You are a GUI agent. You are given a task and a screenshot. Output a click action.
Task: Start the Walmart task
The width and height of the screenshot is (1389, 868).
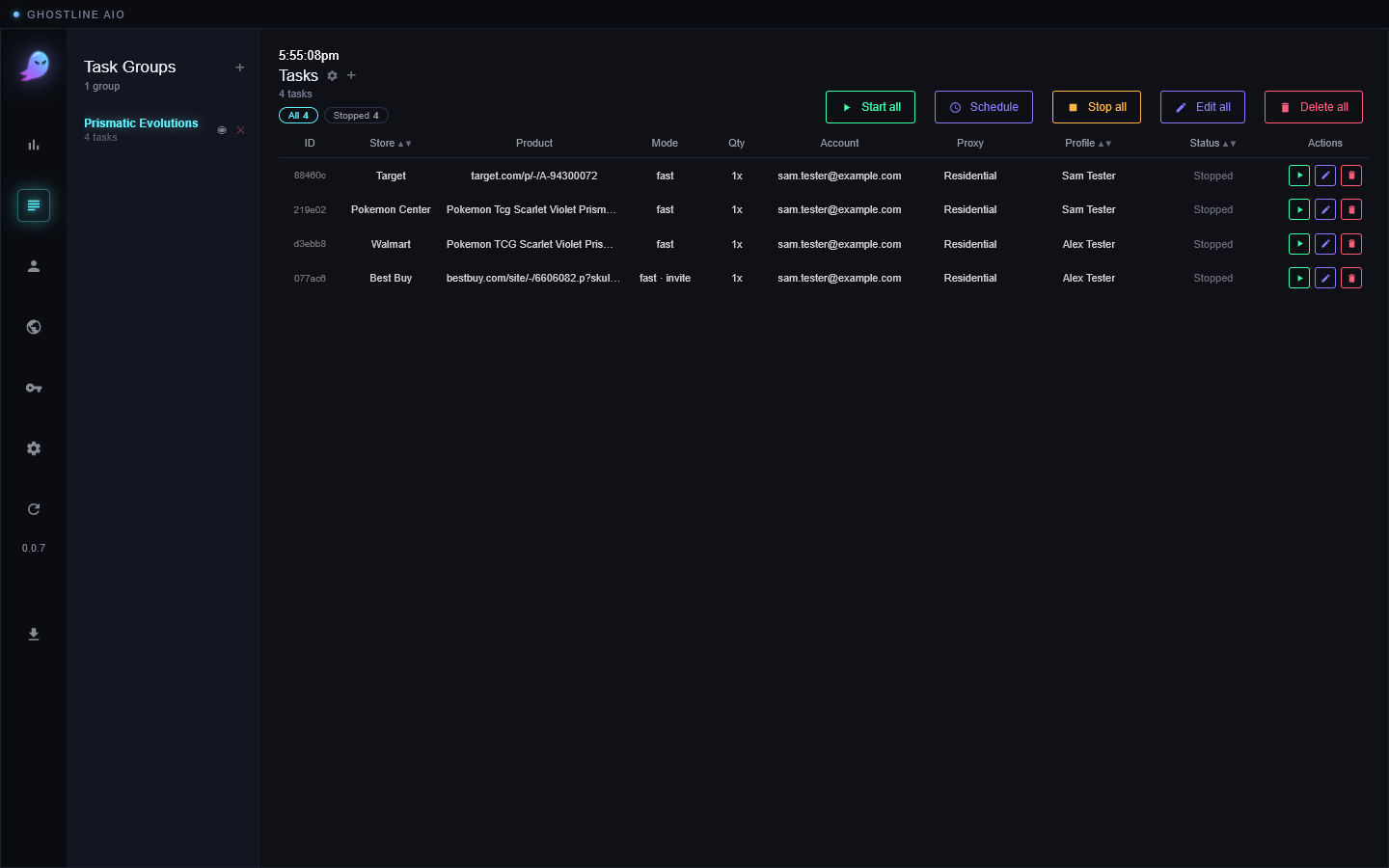coord(1299,244)
